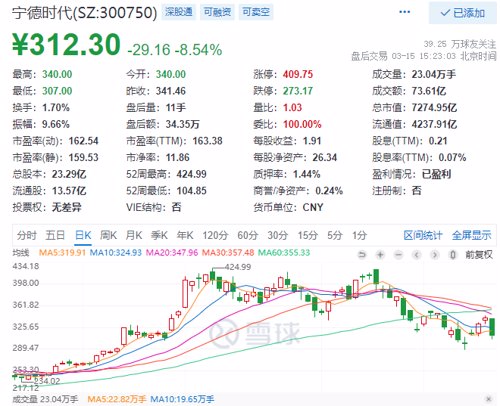
Task: Select the 季K chart tab
Action: (x=159, y=235)
